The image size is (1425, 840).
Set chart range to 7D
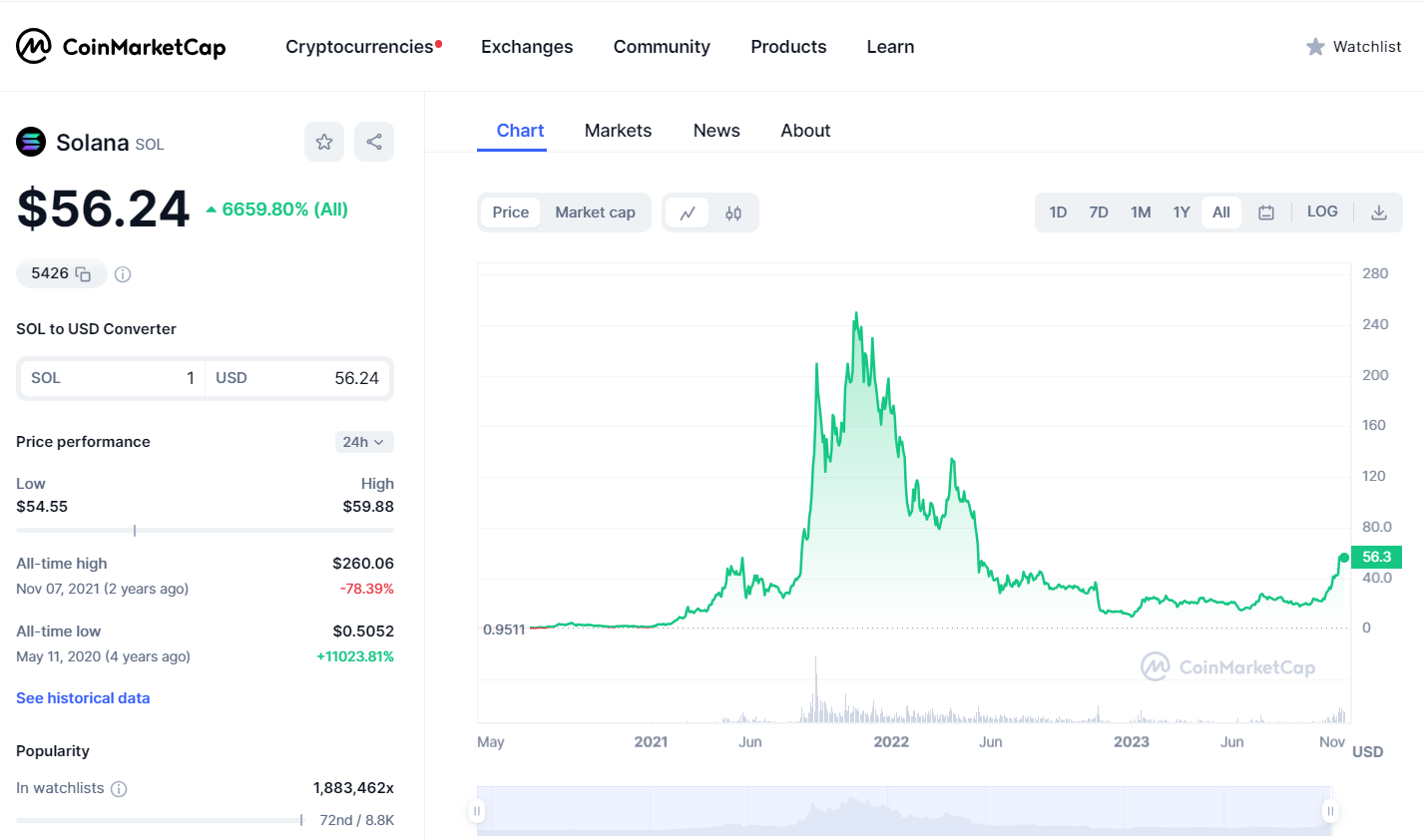pos(1099,212)
